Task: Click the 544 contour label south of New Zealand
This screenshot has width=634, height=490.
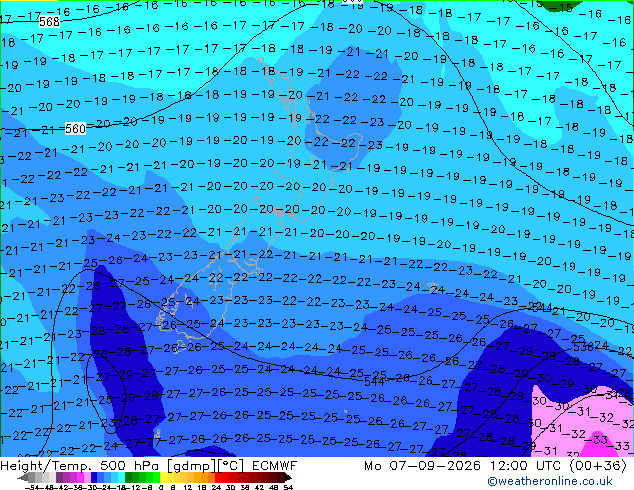Action: coord(374,381)
